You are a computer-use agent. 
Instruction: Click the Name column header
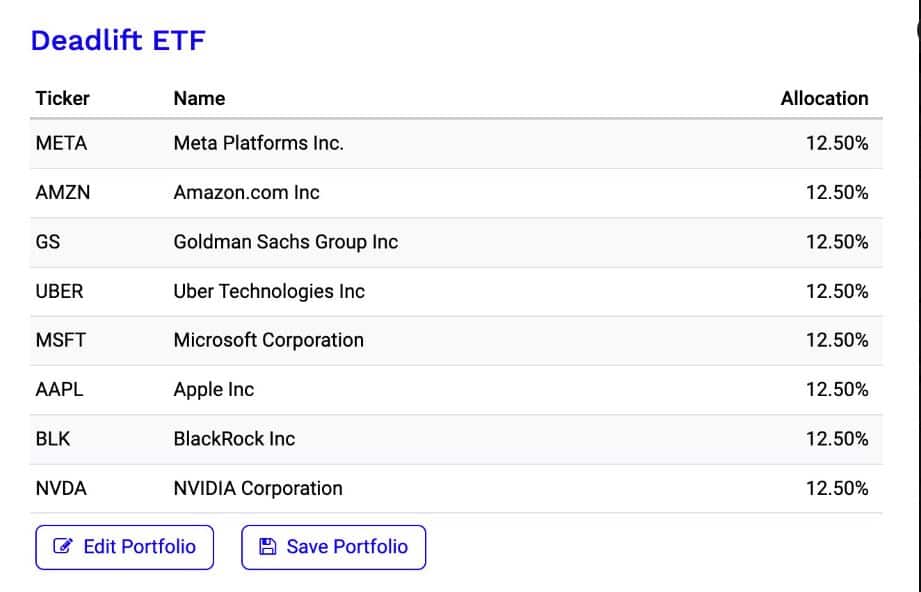(x=199, y=98)
